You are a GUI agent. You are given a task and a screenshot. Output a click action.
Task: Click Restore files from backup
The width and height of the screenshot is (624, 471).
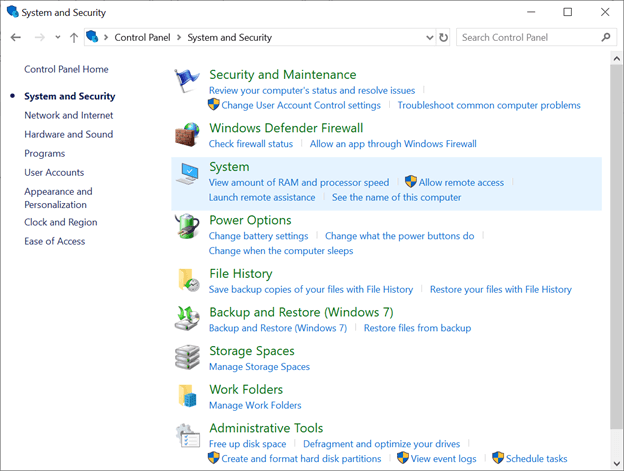pyautogui.click(x=417, y=328)
